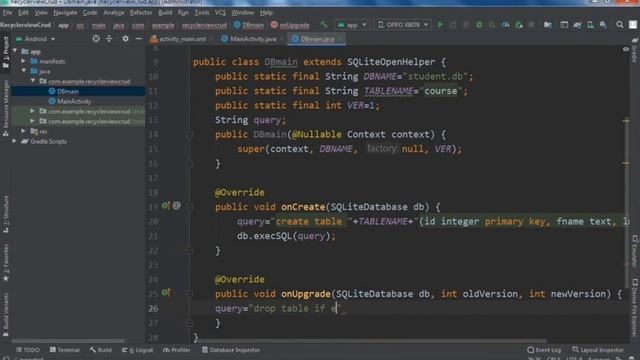Screen dimensions: 640x360
Task: Click the Apply Changes icon next to Run
Action: coord(453,25)
